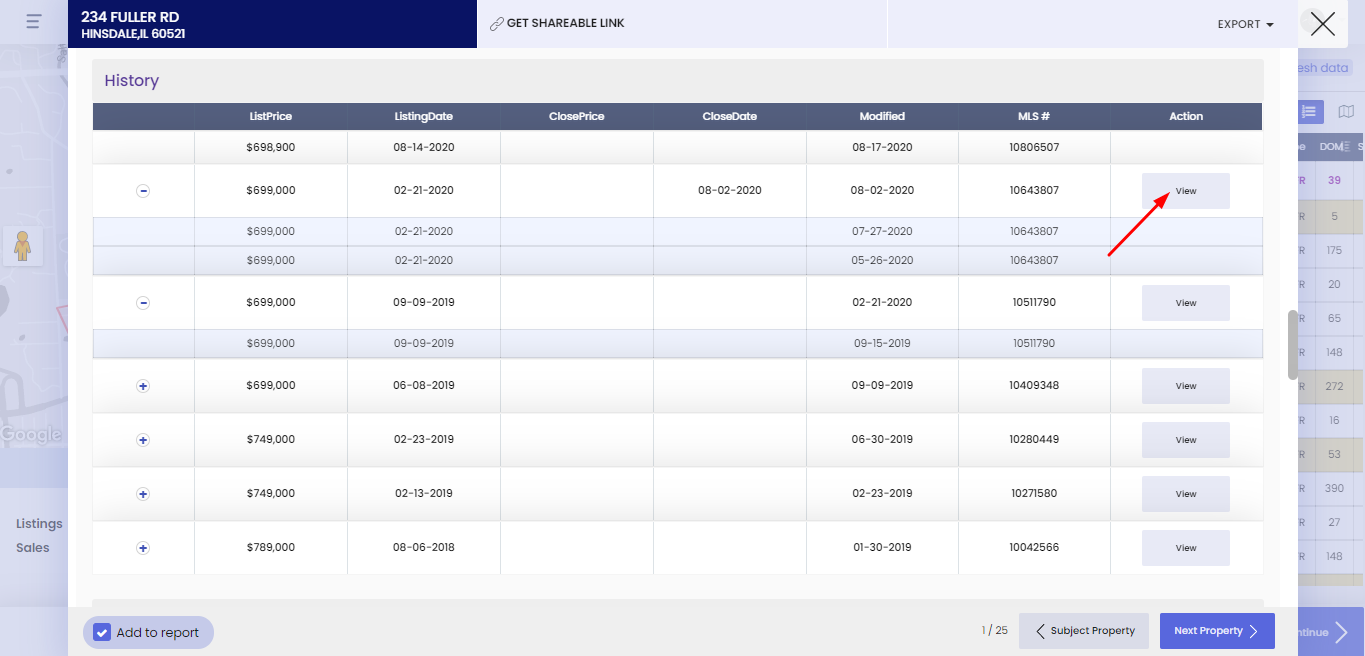This screenshot has width=1365, height=656.
Task: View listing MLS 10409348
Action: (1186, 386)
